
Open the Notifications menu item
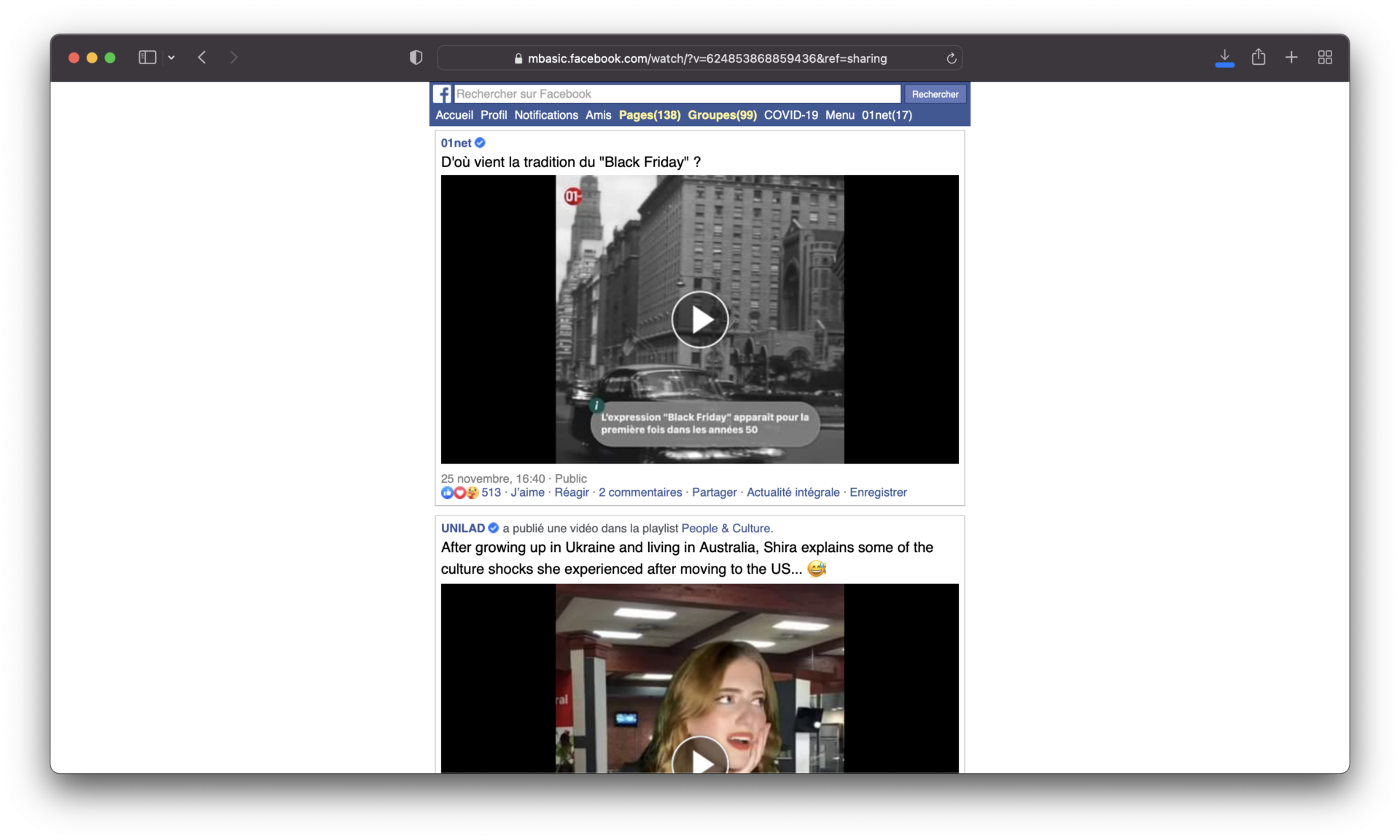point(546,115)
